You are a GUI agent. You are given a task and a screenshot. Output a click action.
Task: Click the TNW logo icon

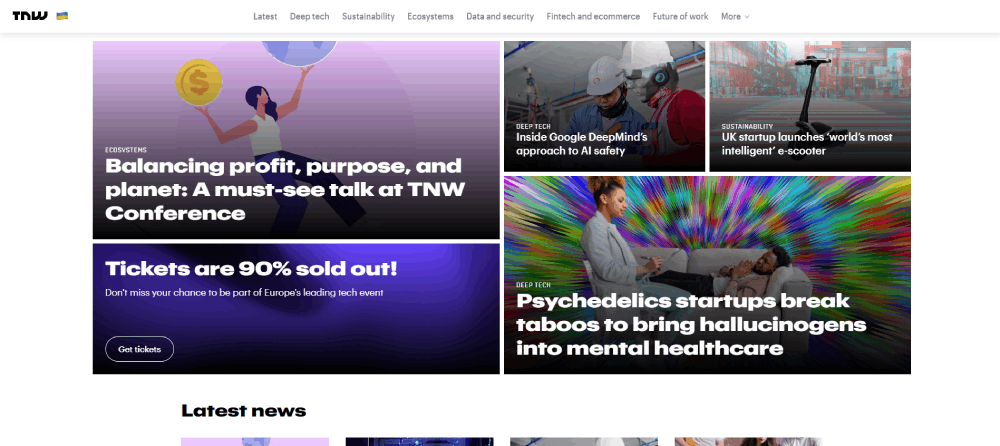click(x=30, y=16)
